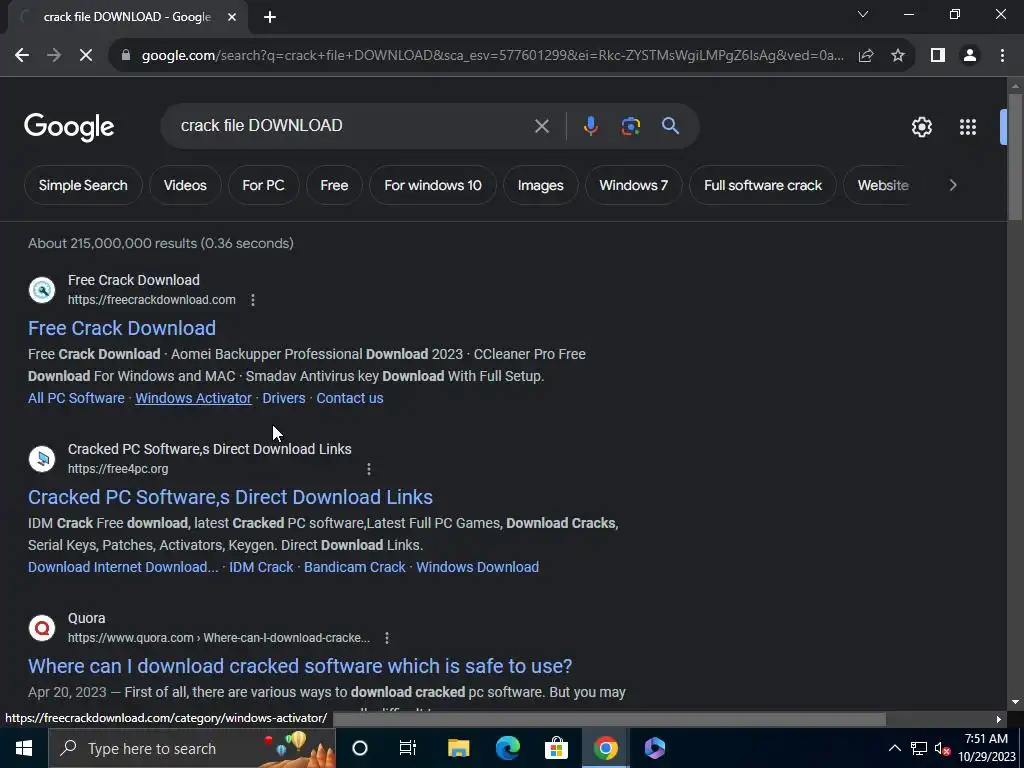The image size is (1024, 768).
Task: Select the Full software crack chip
Action: pyautogui.click(x=763, y=185)
